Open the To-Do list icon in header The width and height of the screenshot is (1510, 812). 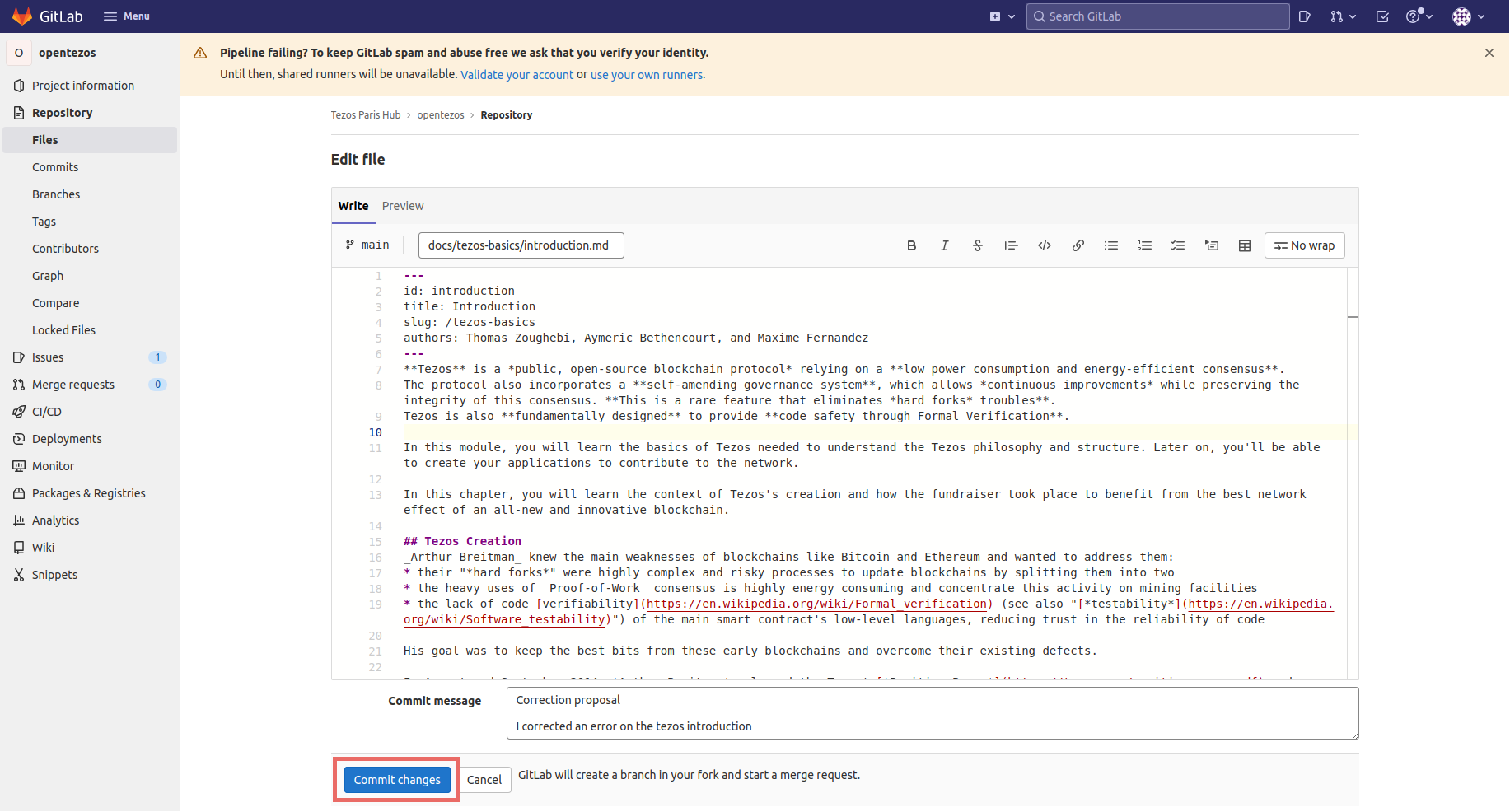(x=1382, y=16)
